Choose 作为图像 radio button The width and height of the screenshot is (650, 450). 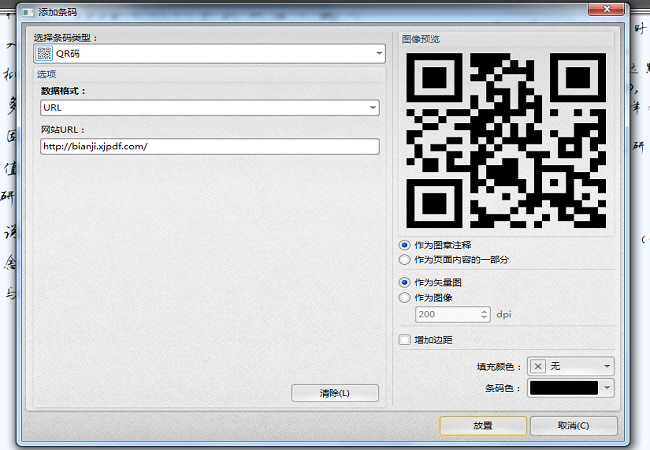click(x=405, y=298)
